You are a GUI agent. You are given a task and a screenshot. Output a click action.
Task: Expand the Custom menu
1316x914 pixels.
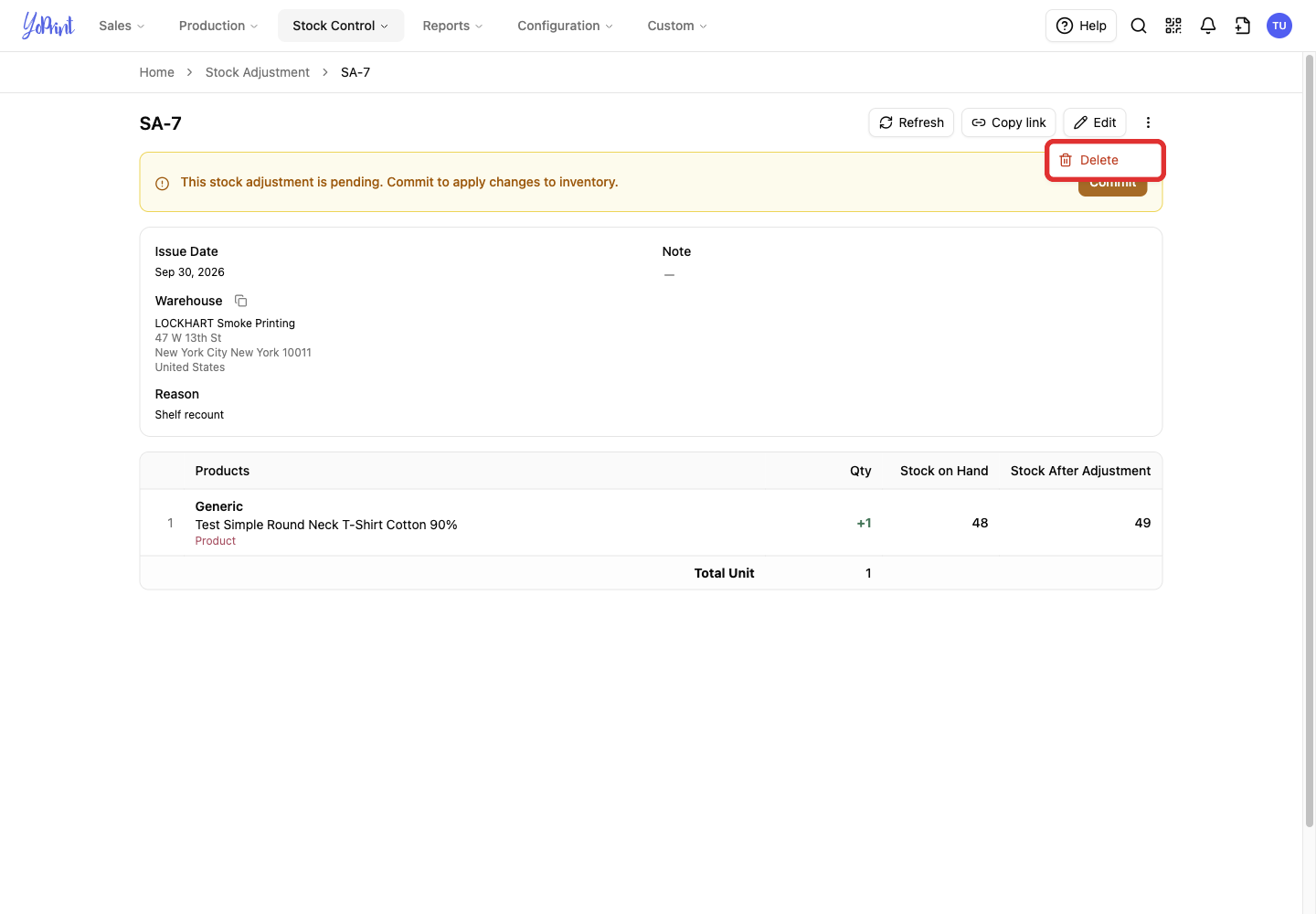[x=677, y=26]
